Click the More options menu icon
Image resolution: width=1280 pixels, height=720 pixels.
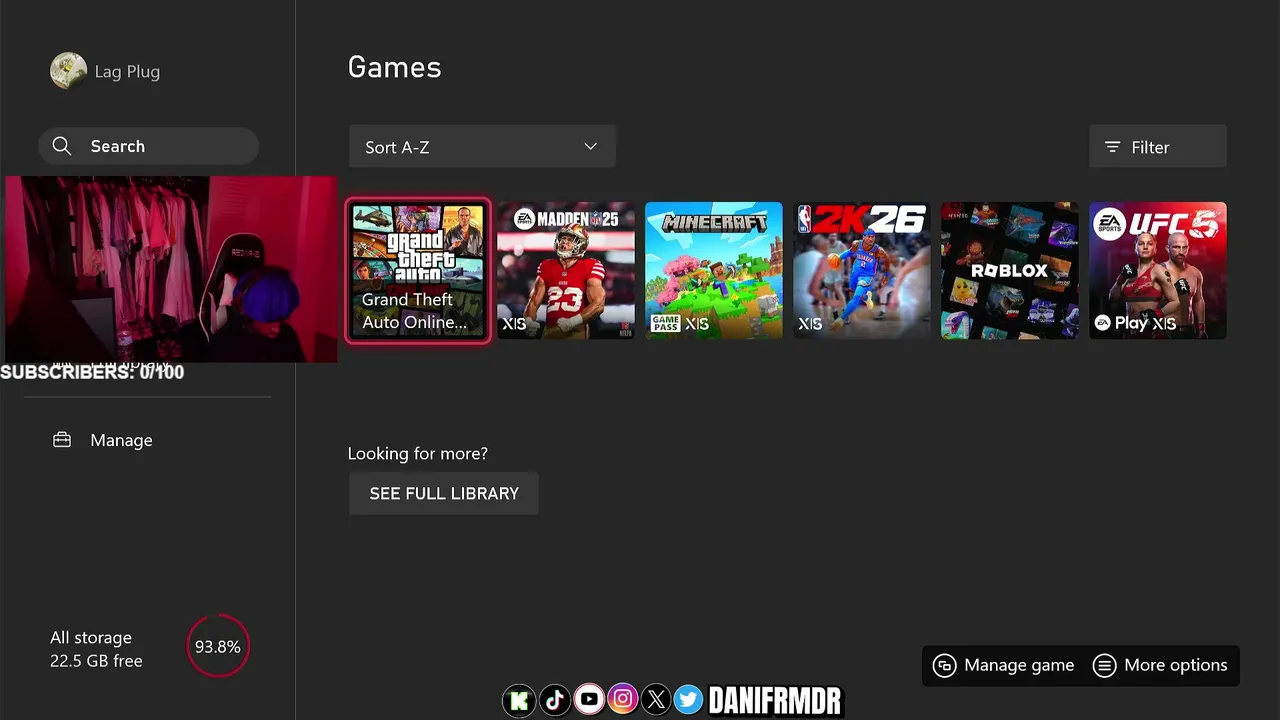point(1104,666)
